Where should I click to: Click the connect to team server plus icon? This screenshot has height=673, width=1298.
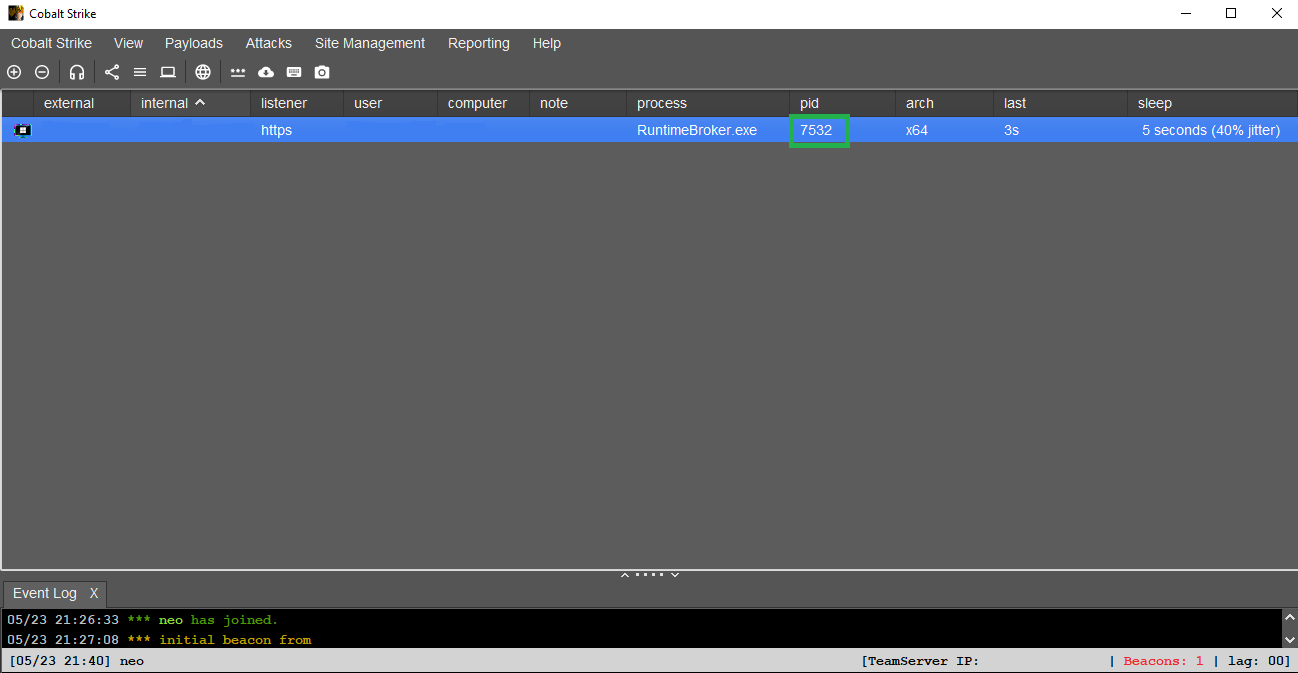click(14, 72)
